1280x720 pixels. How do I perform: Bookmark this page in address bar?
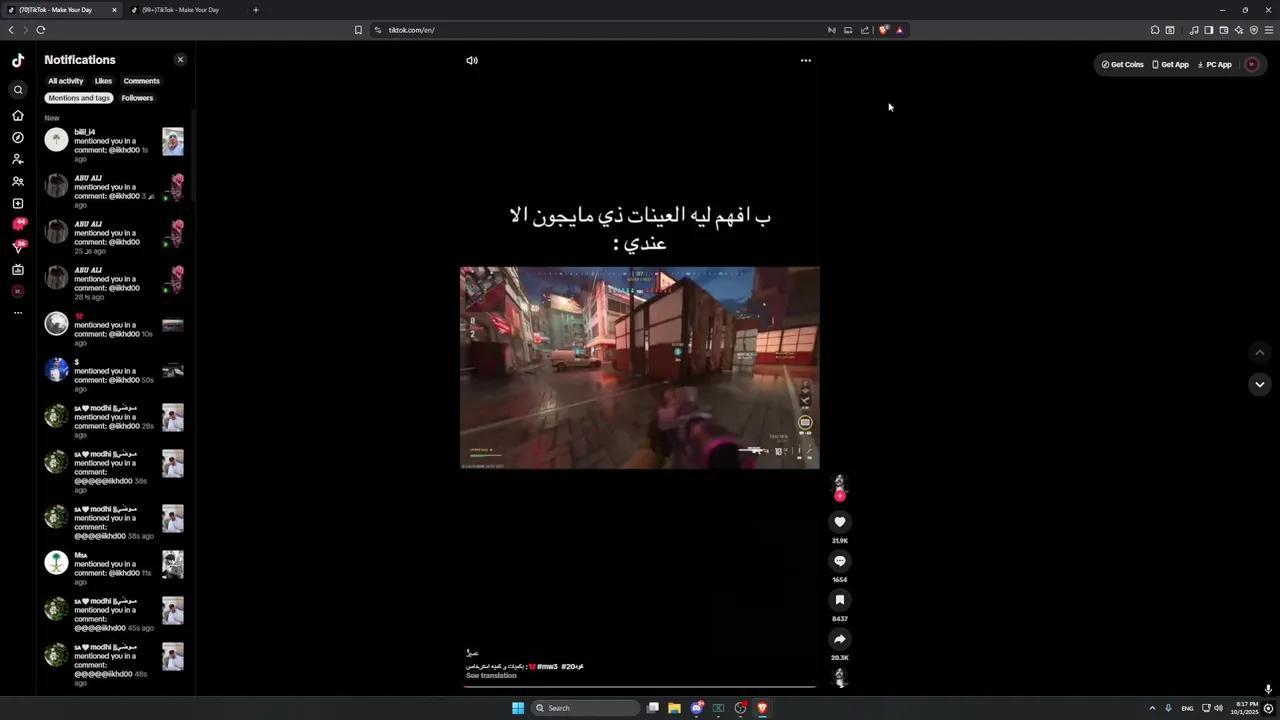click(x=358, y=30)
